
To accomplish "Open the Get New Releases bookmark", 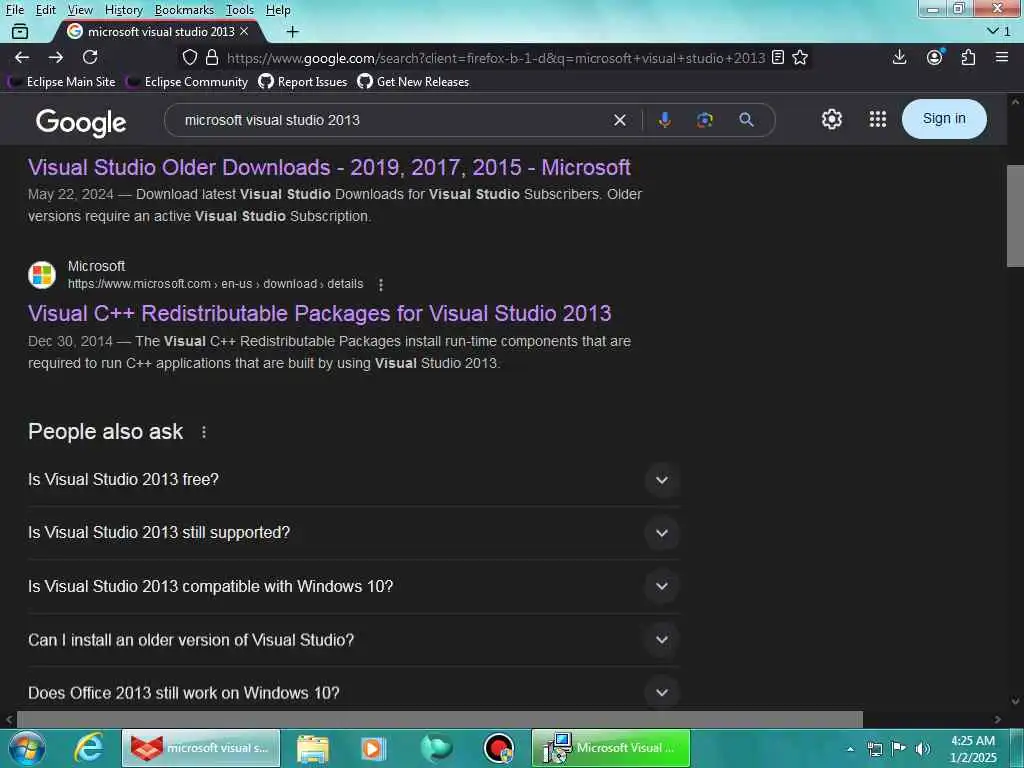I will [x=413, y=82].
